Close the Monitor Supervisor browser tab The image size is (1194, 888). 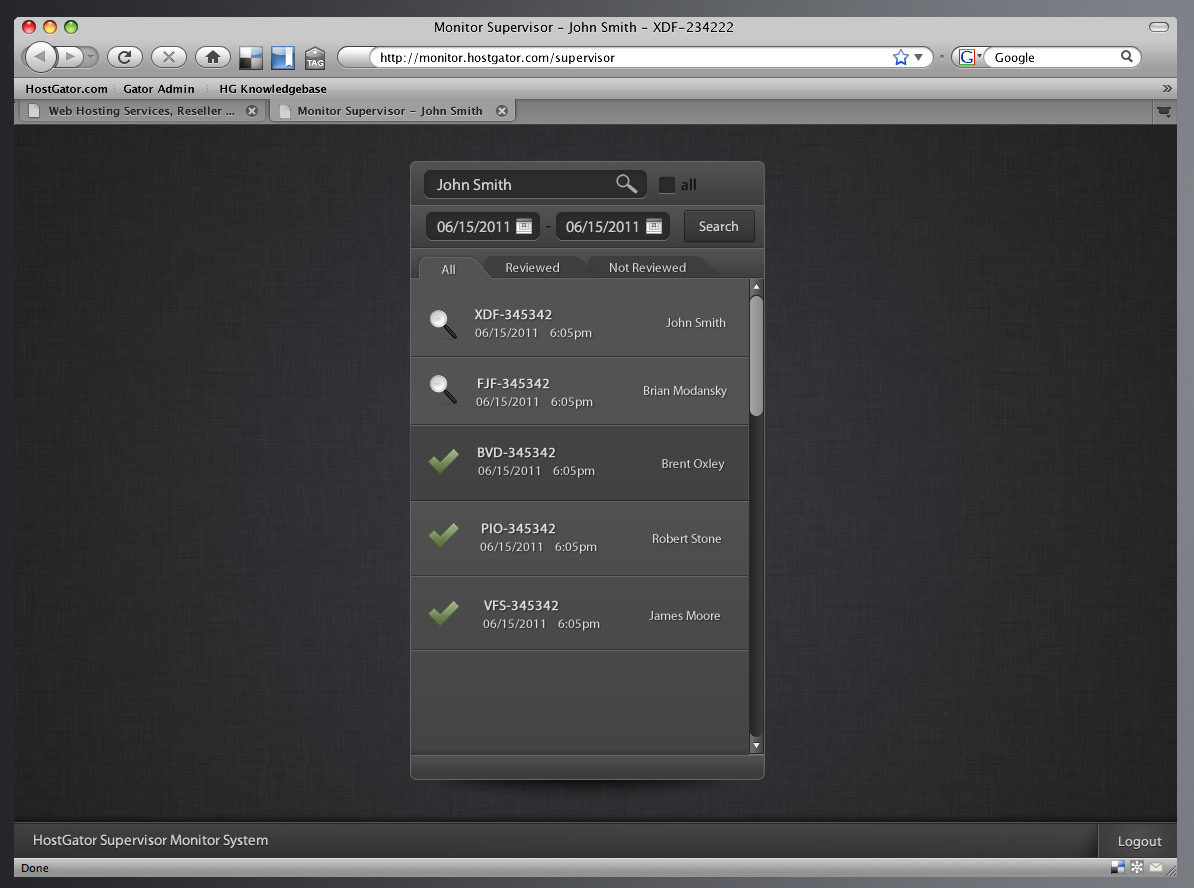click(502, 111)
